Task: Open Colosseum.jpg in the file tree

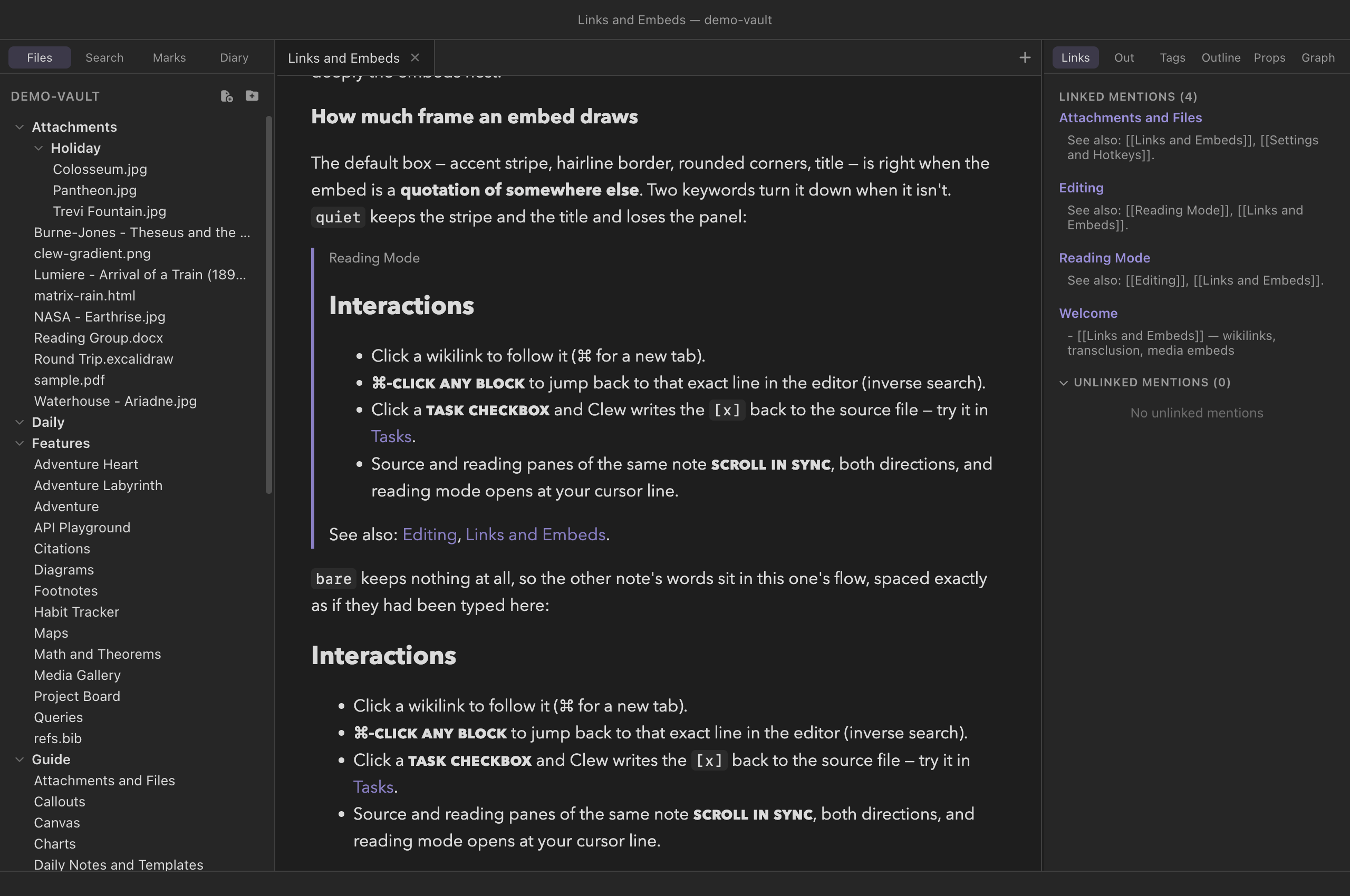Action: pyautogui.click(x=100, y=169)
